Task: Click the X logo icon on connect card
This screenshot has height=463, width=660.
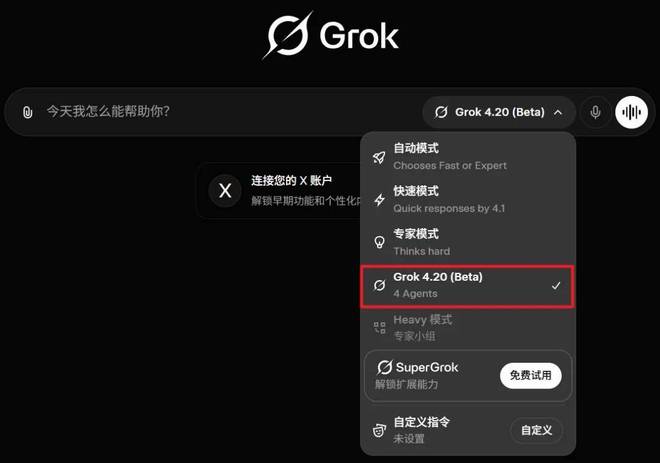Action: click(x=225, y=191)
